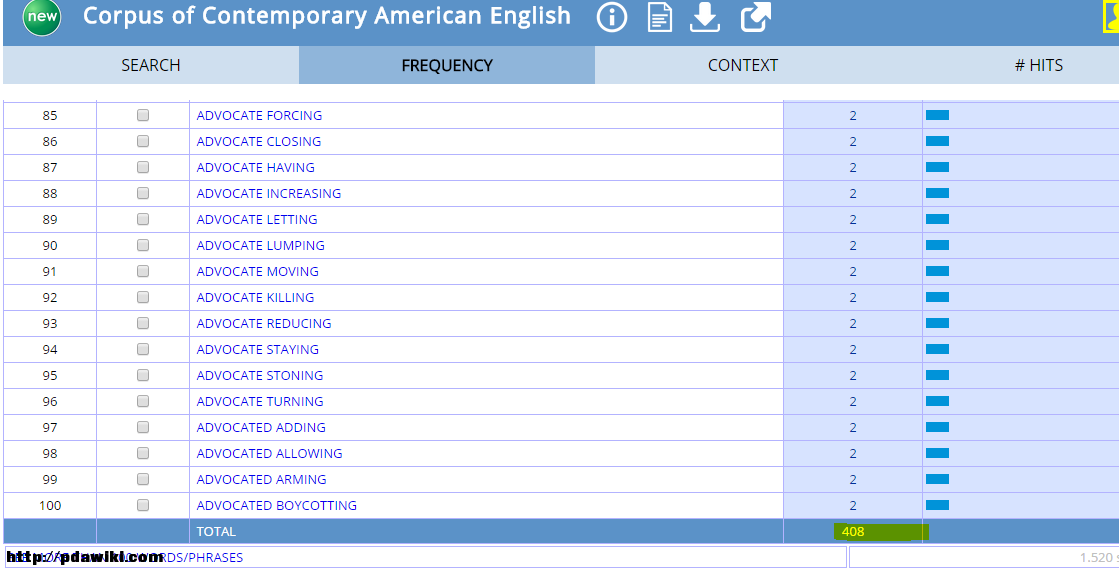
Task: Check the box for ADVOCATE HAVING
Action: [143, 167]
